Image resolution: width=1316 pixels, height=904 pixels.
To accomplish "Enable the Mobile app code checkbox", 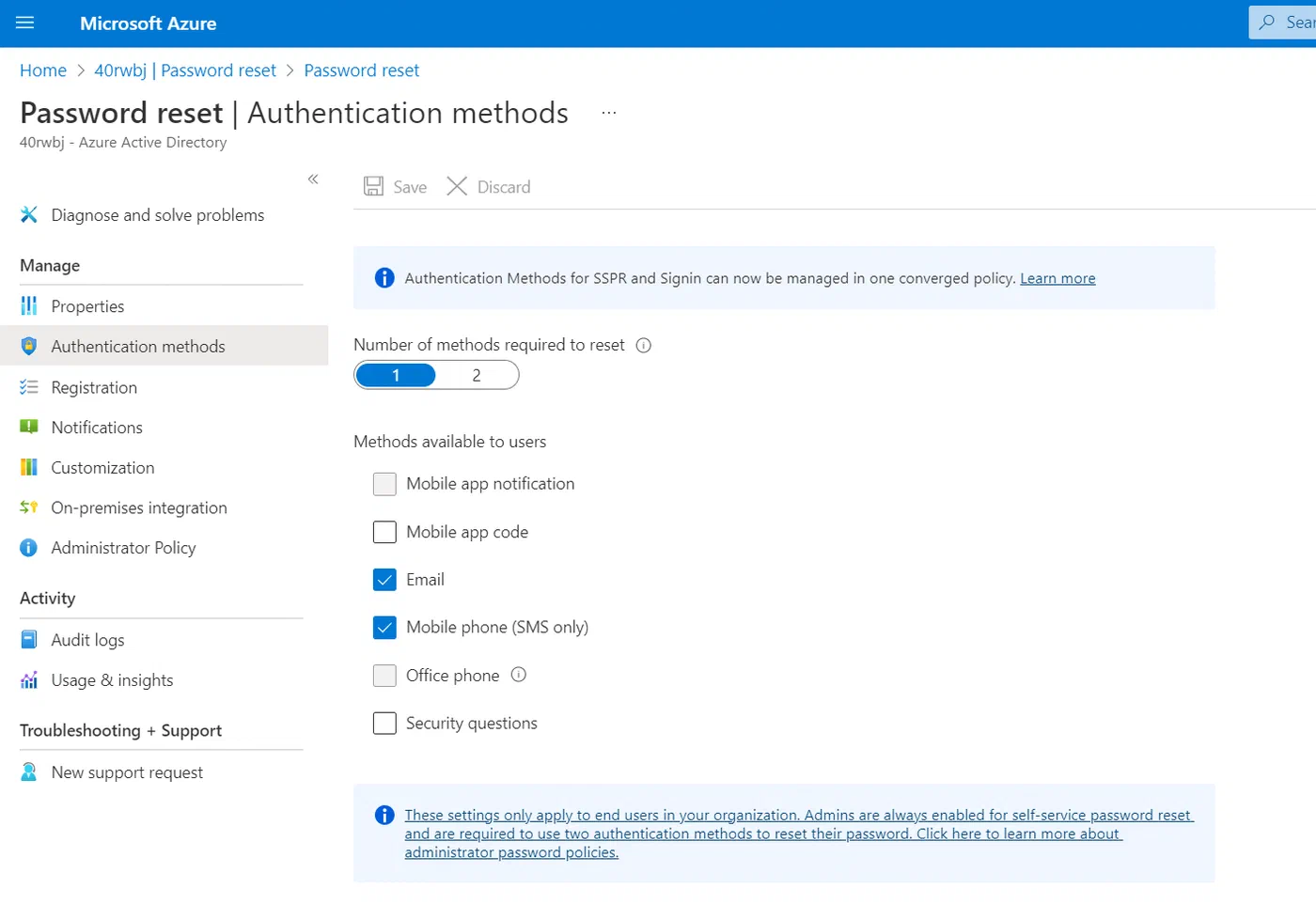I will pos(384,532).
